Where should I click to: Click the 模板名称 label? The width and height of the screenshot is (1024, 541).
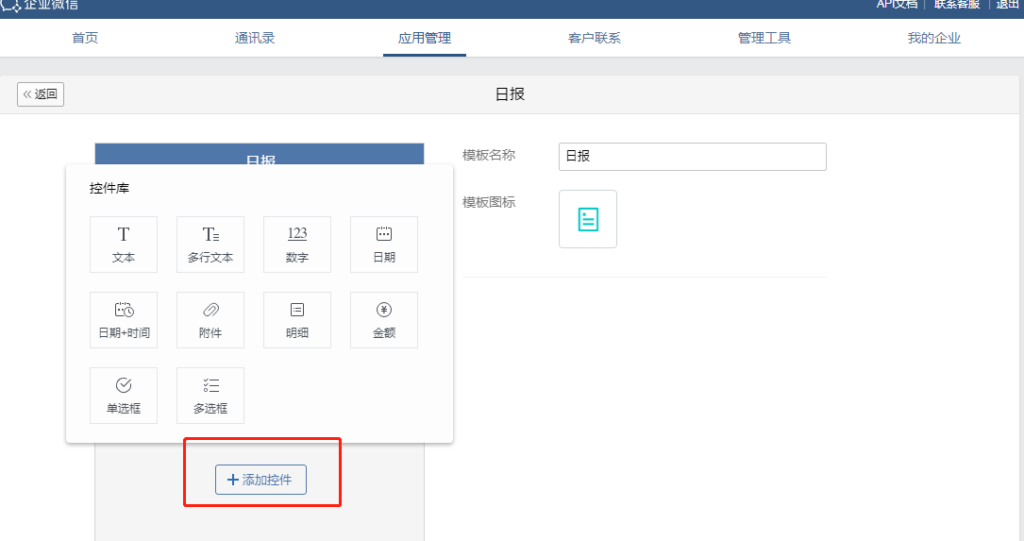488,156
